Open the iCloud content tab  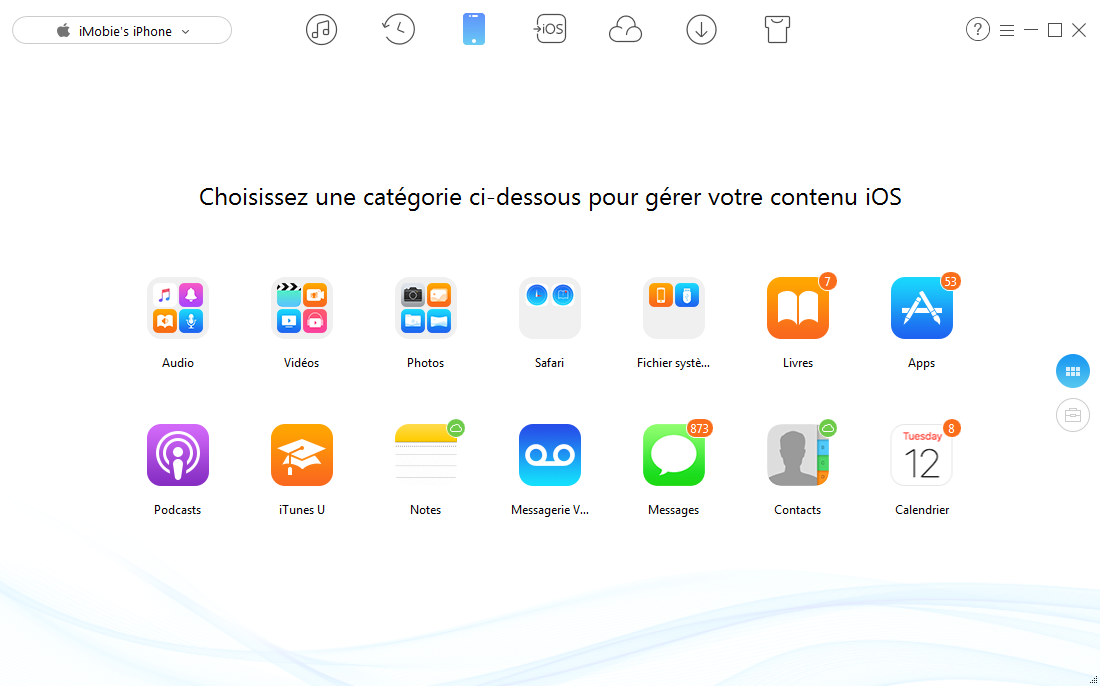[x=625, y=30]
